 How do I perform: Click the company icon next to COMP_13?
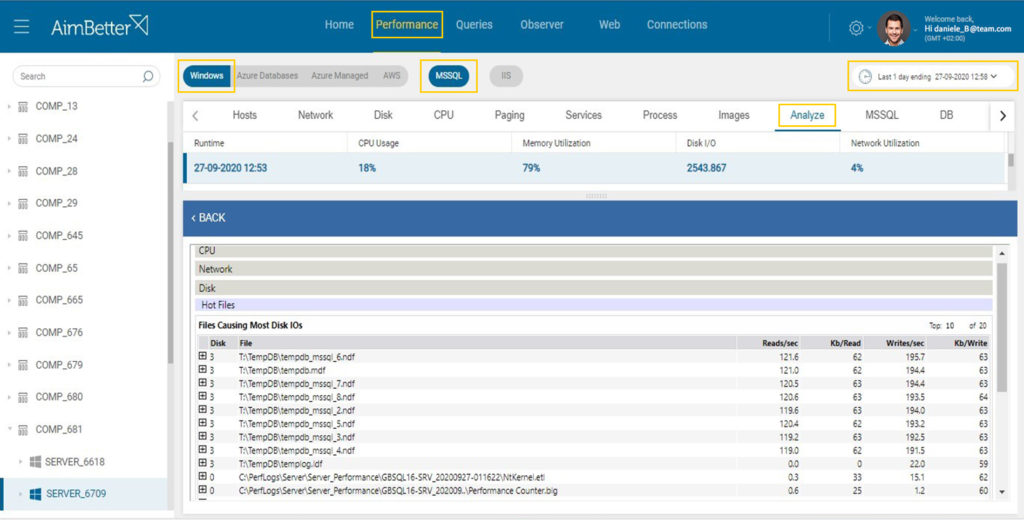pyautogui.click(x=23, y=106)
